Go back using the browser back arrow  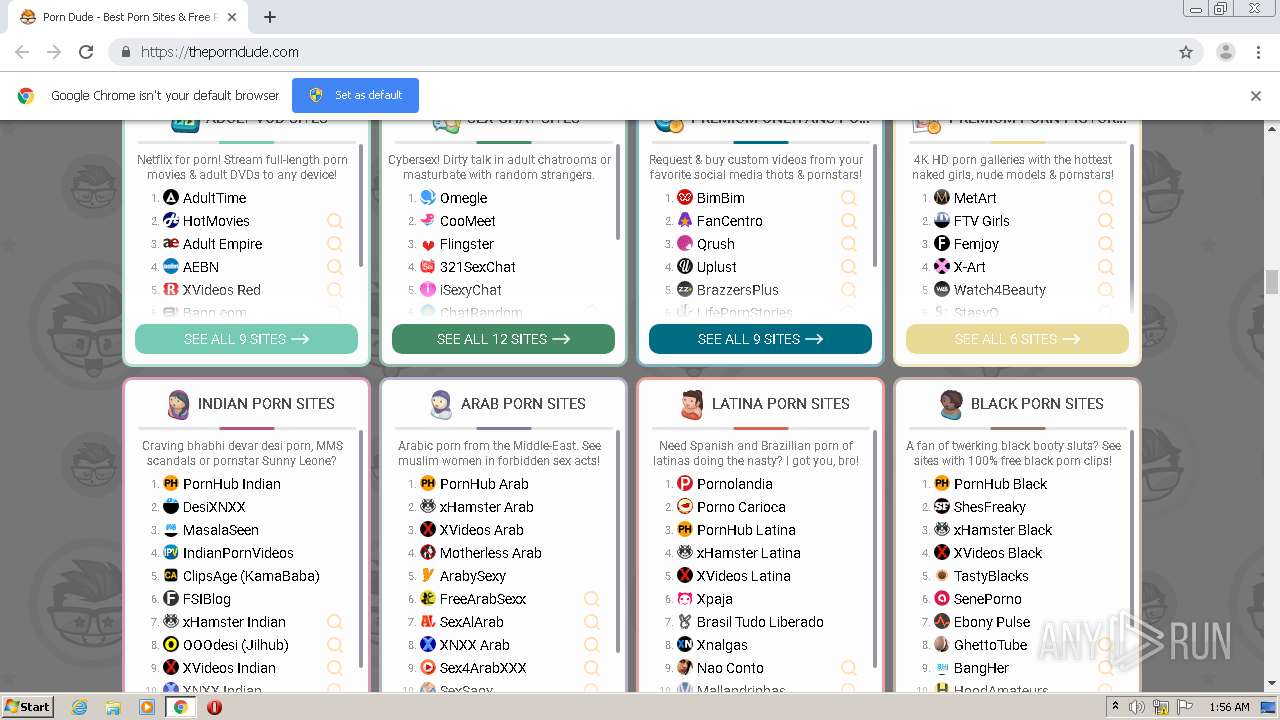tap(22, 52)
